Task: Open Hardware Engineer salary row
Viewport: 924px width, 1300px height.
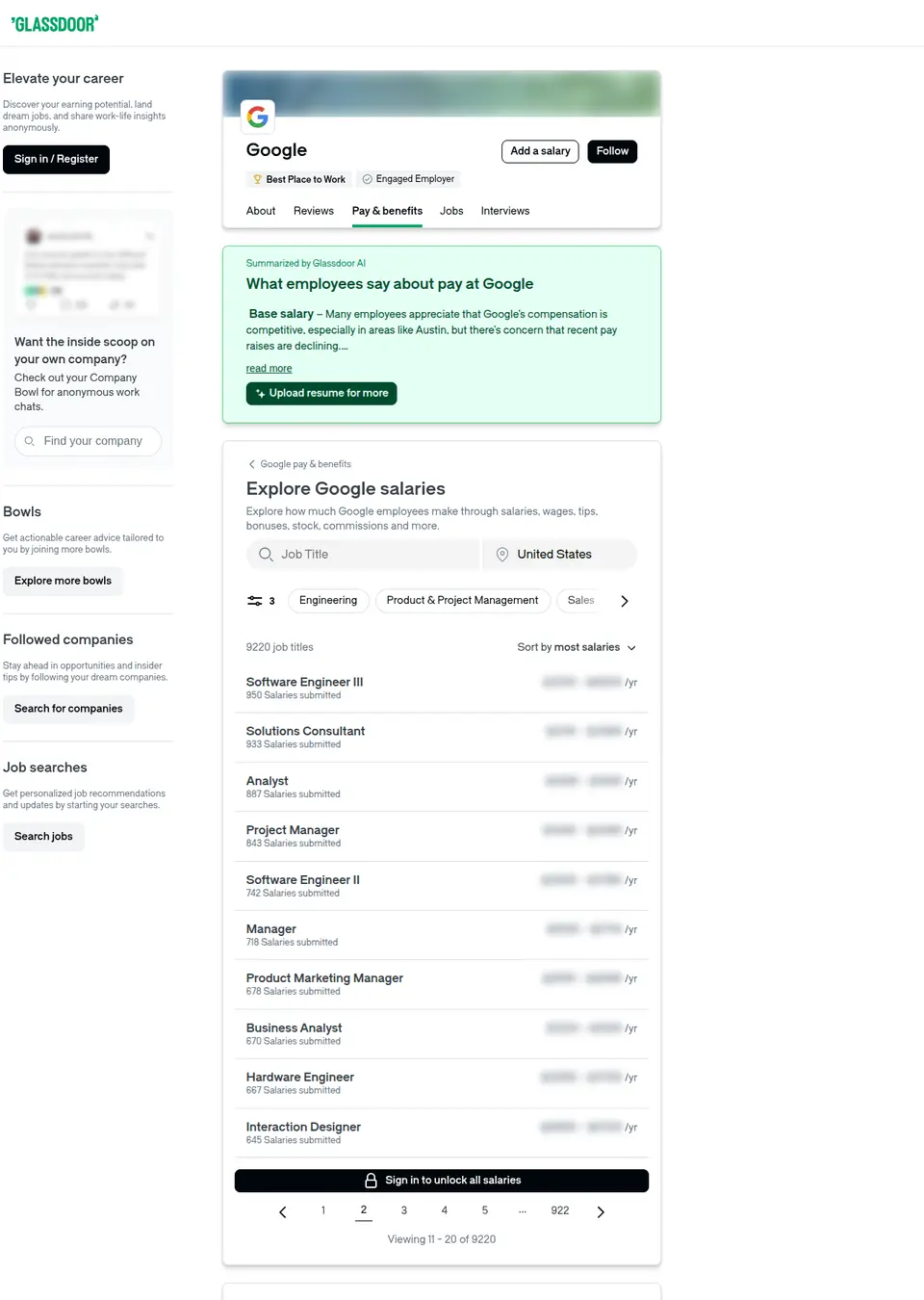Action: [x=442, y=1084]
